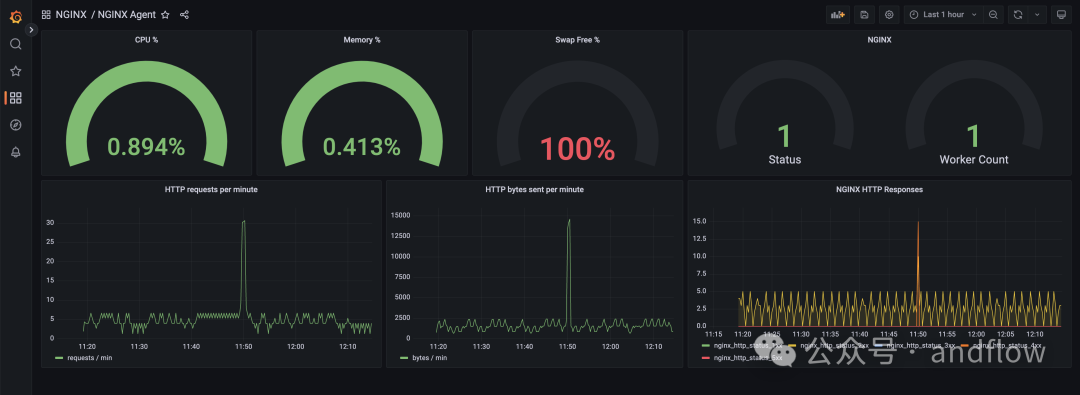The image size is (1080, 395).
Task: Toggle nginx_http_status_4xx legend series
Action: [x=1007, y=345]
